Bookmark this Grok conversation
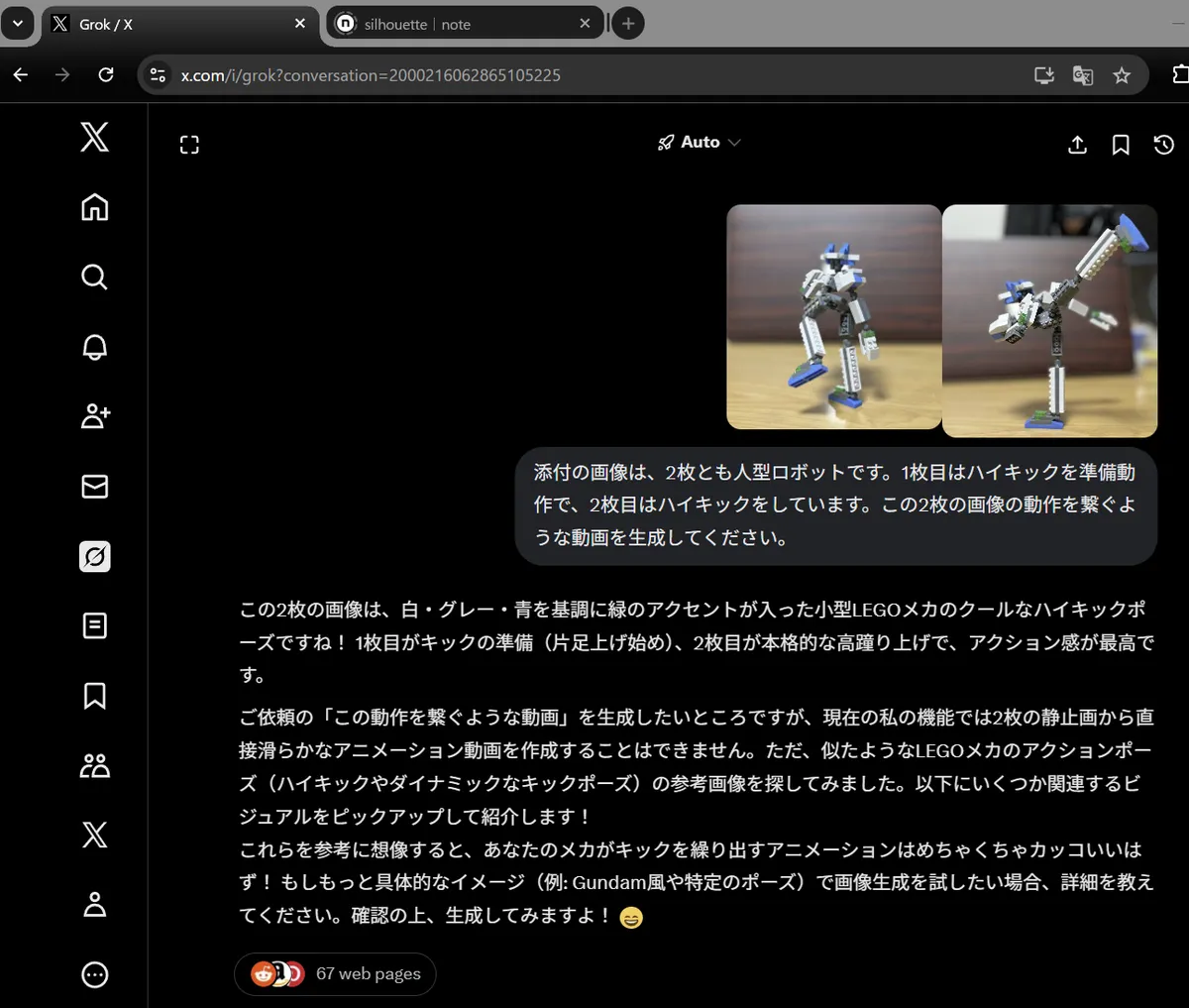 [x=1121, y=145]
